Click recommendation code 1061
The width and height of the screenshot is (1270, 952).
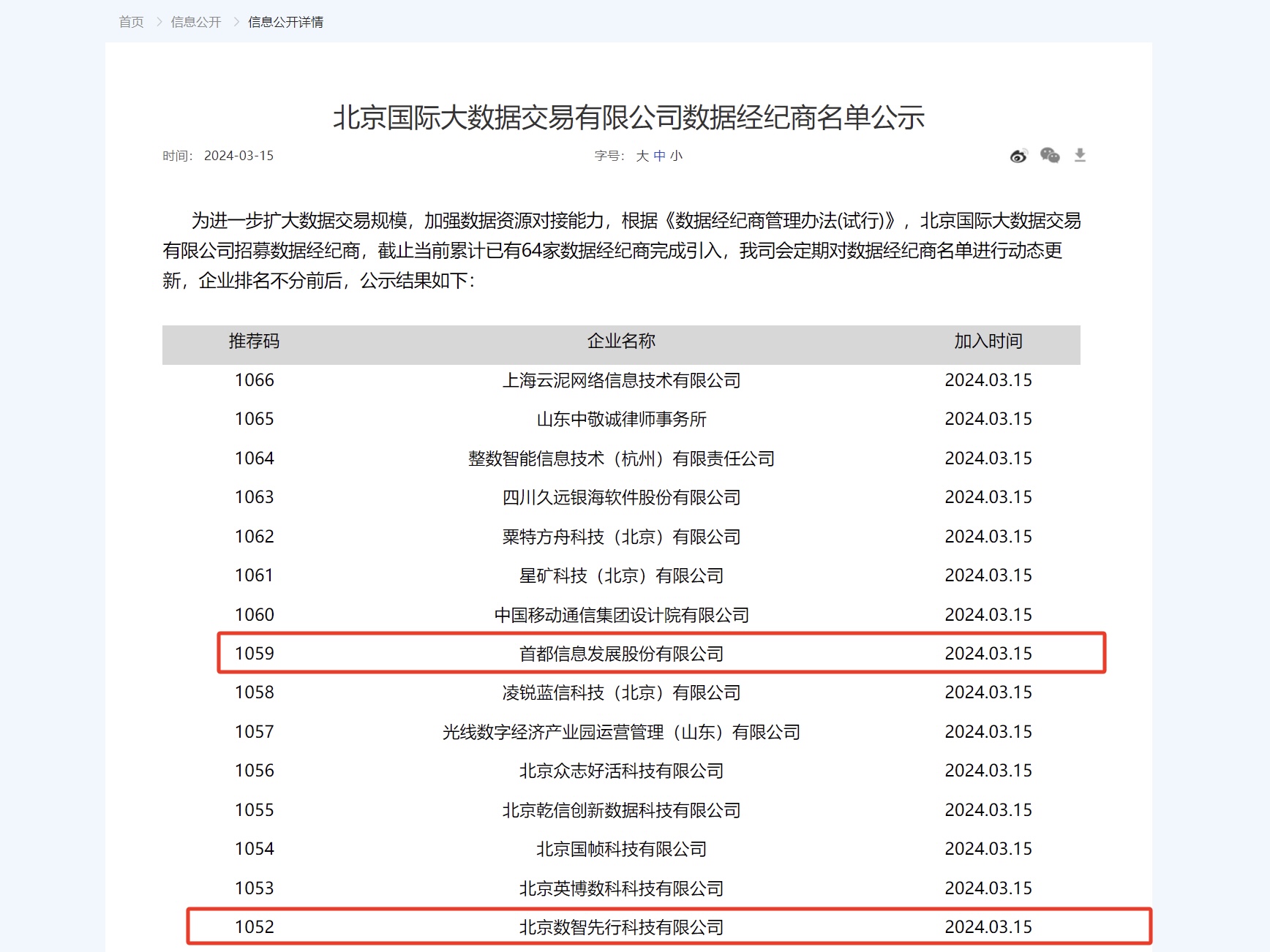click(x=255, y=575)
